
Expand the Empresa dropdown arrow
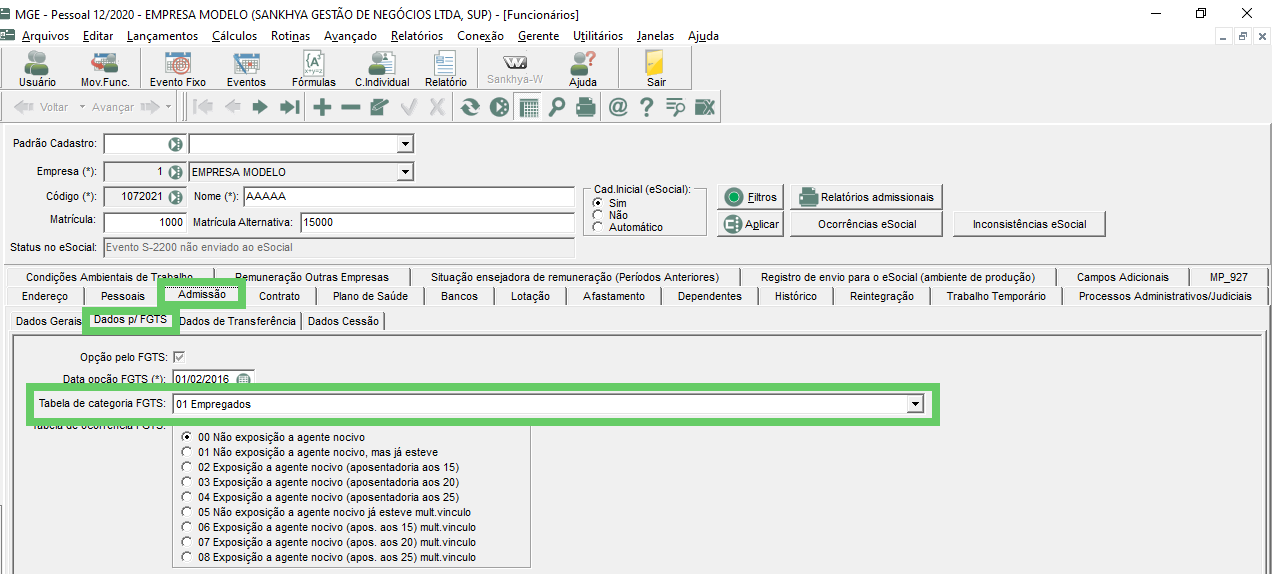click(x=405, y=172)
